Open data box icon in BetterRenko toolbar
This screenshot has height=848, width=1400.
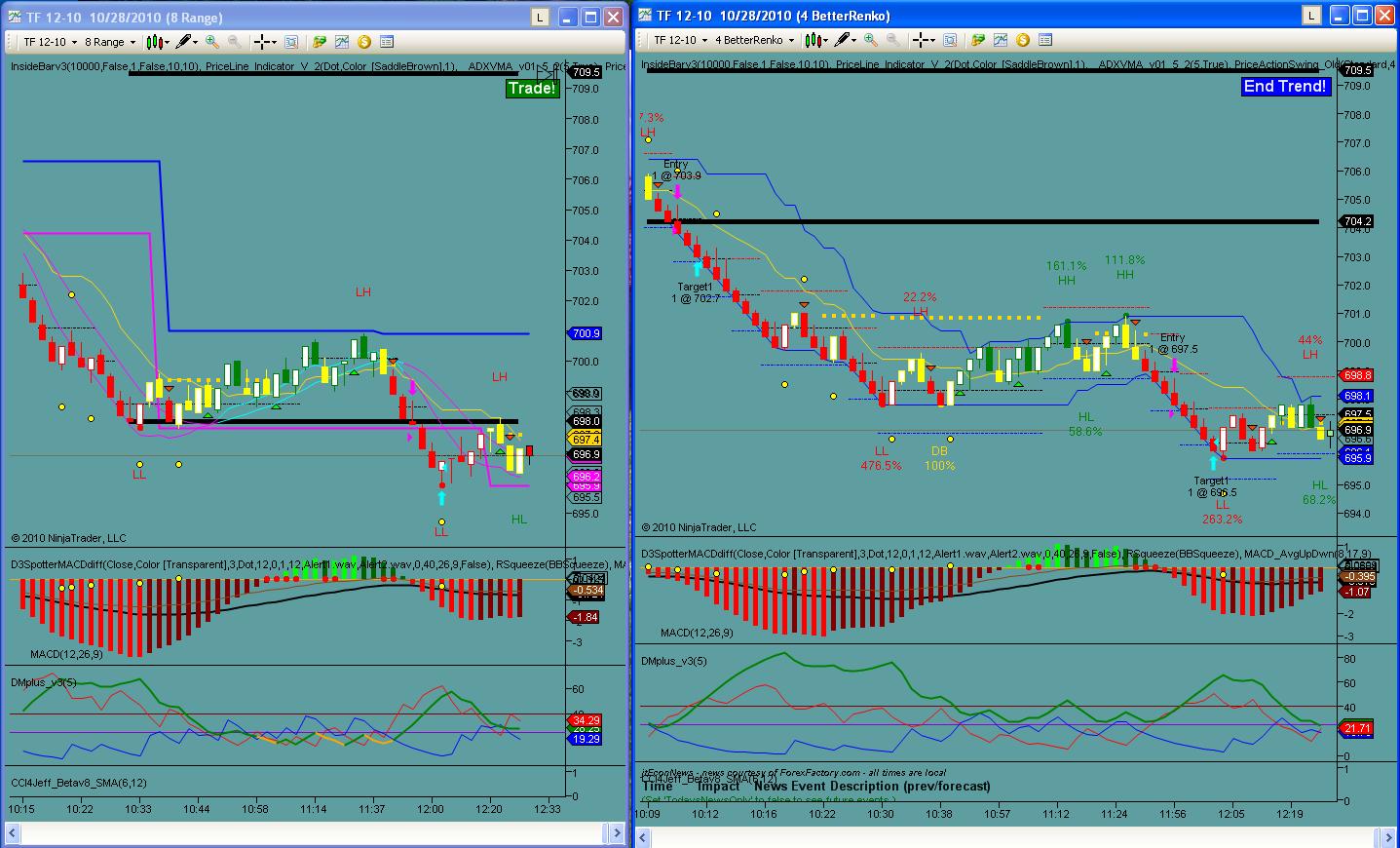click(949, 40)
